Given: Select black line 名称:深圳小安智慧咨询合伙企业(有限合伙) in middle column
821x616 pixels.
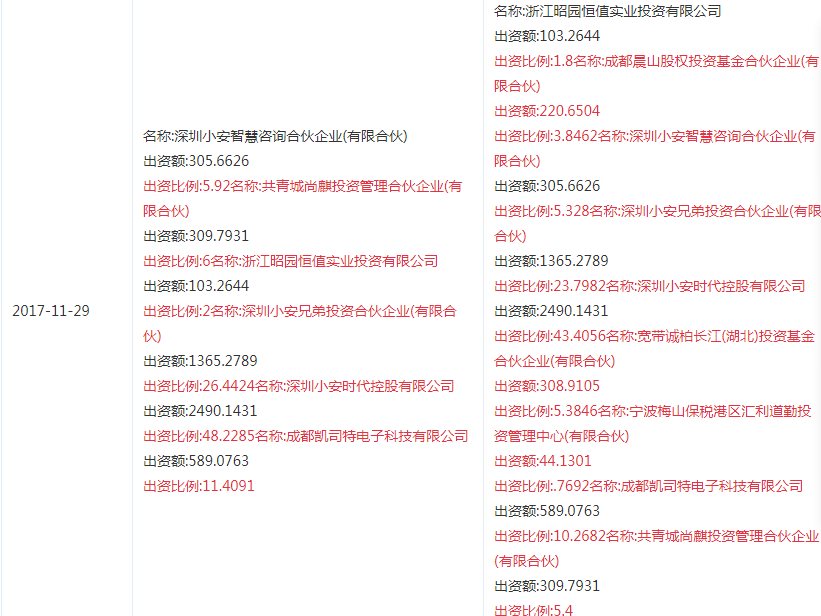Looking at the screenshot, I should (x=275, y=136).
